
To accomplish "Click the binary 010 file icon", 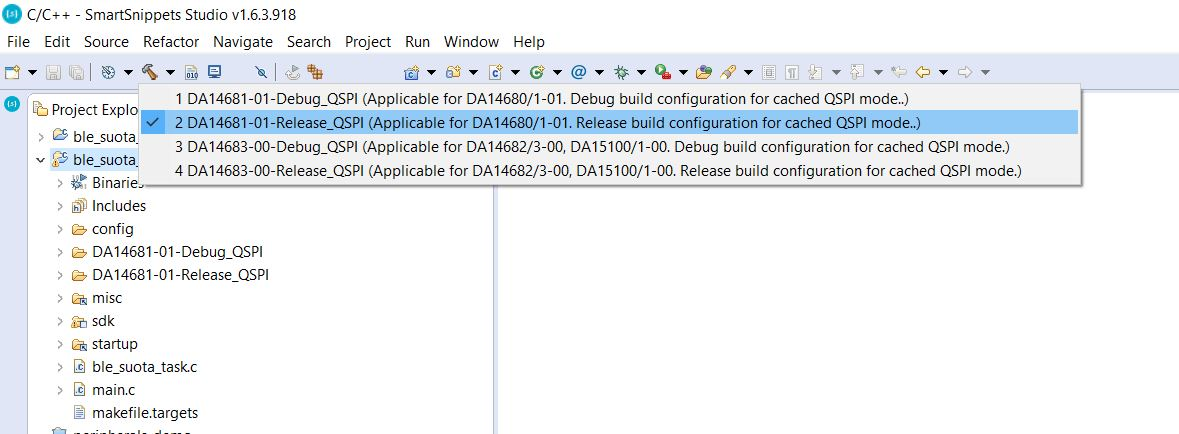I will click(x=192, y=72).
